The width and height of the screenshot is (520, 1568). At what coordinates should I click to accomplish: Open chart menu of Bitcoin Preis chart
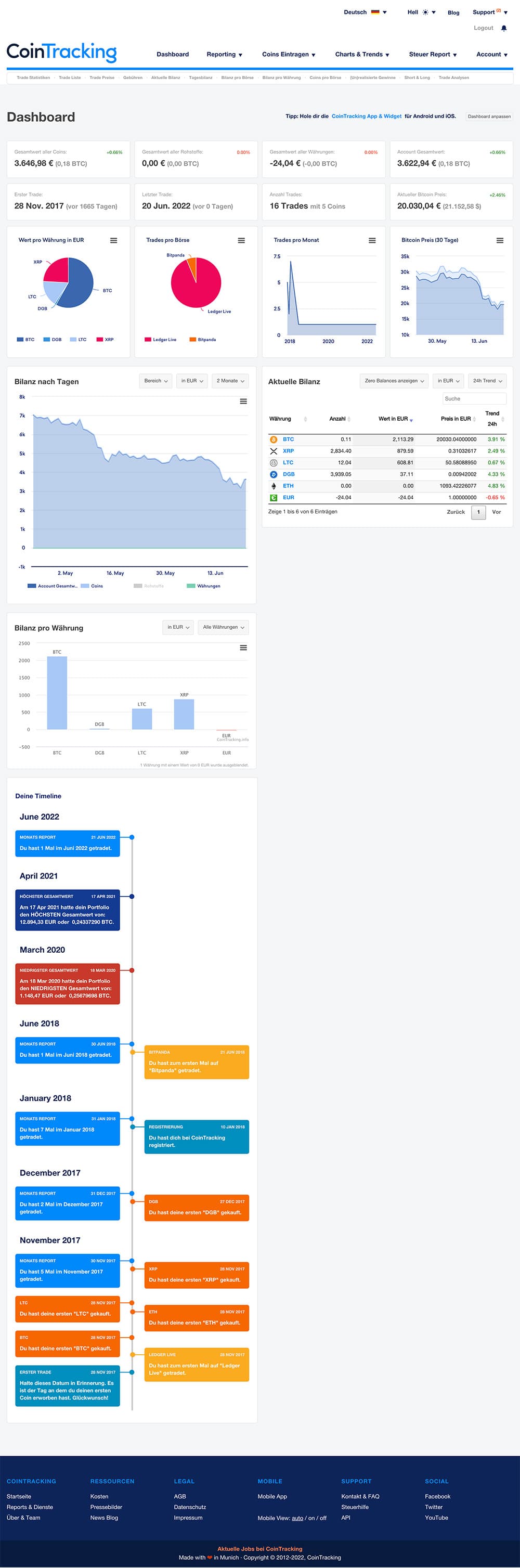pyautogui.click(x=500, y=240)
